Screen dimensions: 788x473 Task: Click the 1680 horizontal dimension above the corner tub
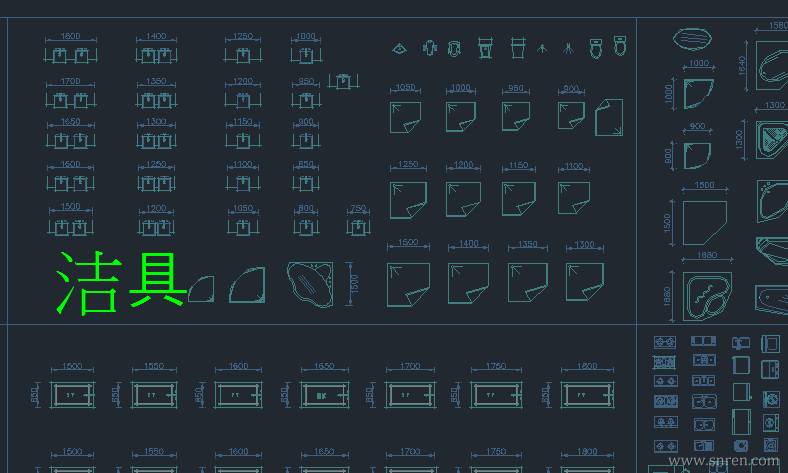click(x=707, y=255)
